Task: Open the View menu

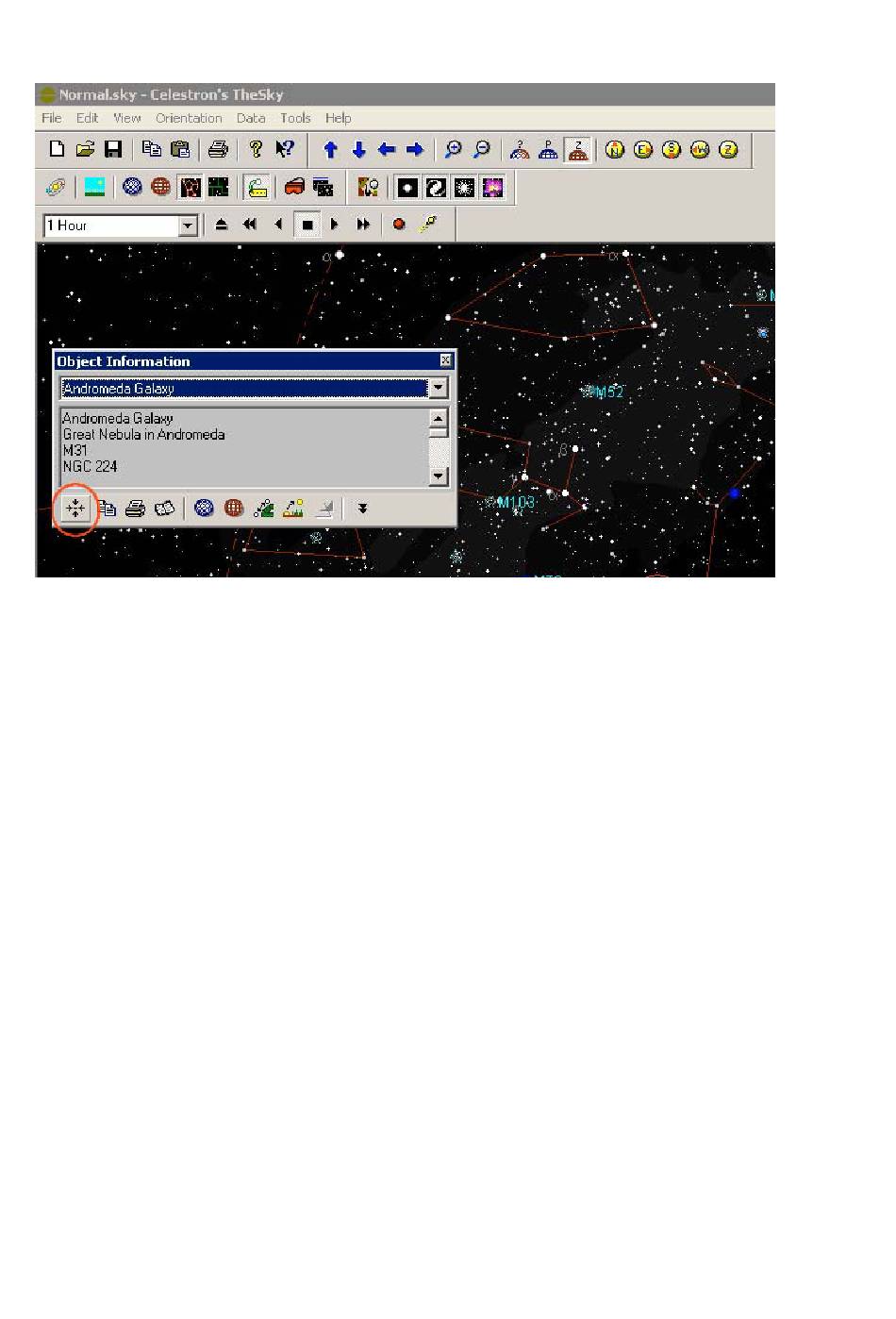Action: (x=127, y=118)
